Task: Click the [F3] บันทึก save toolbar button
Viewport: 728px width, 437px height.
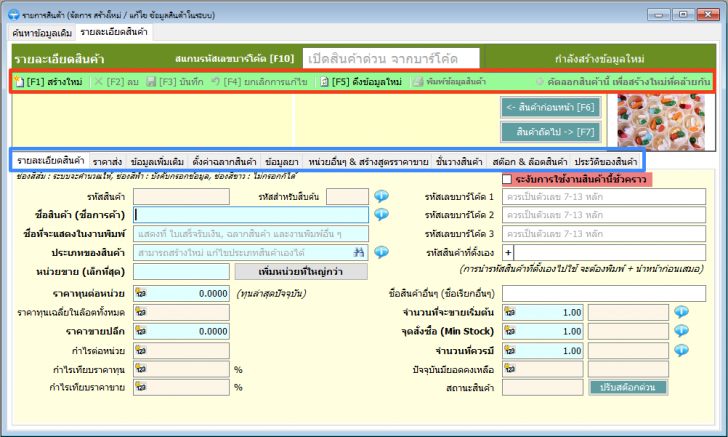Action: coord(175,82)
